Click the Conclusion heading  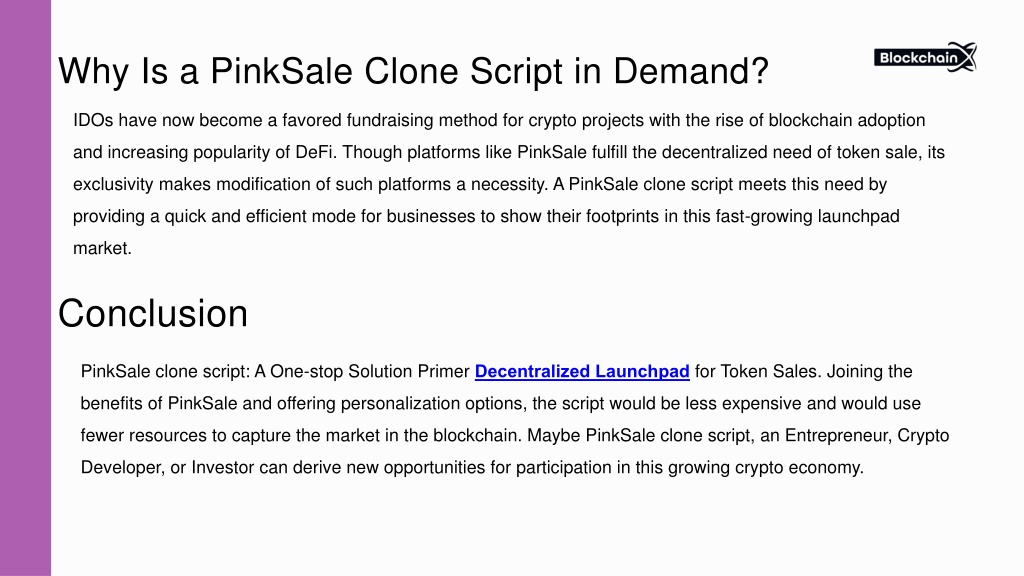(x=153, y=313)
